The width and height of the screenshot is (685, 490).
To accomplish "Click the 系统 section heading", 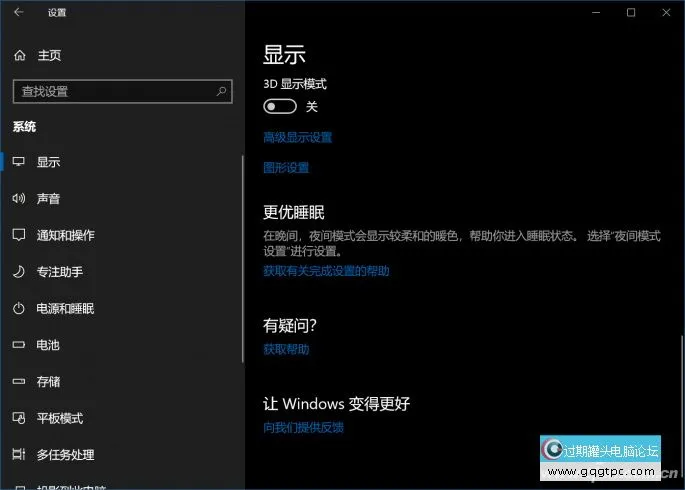I will pos(24,127).
